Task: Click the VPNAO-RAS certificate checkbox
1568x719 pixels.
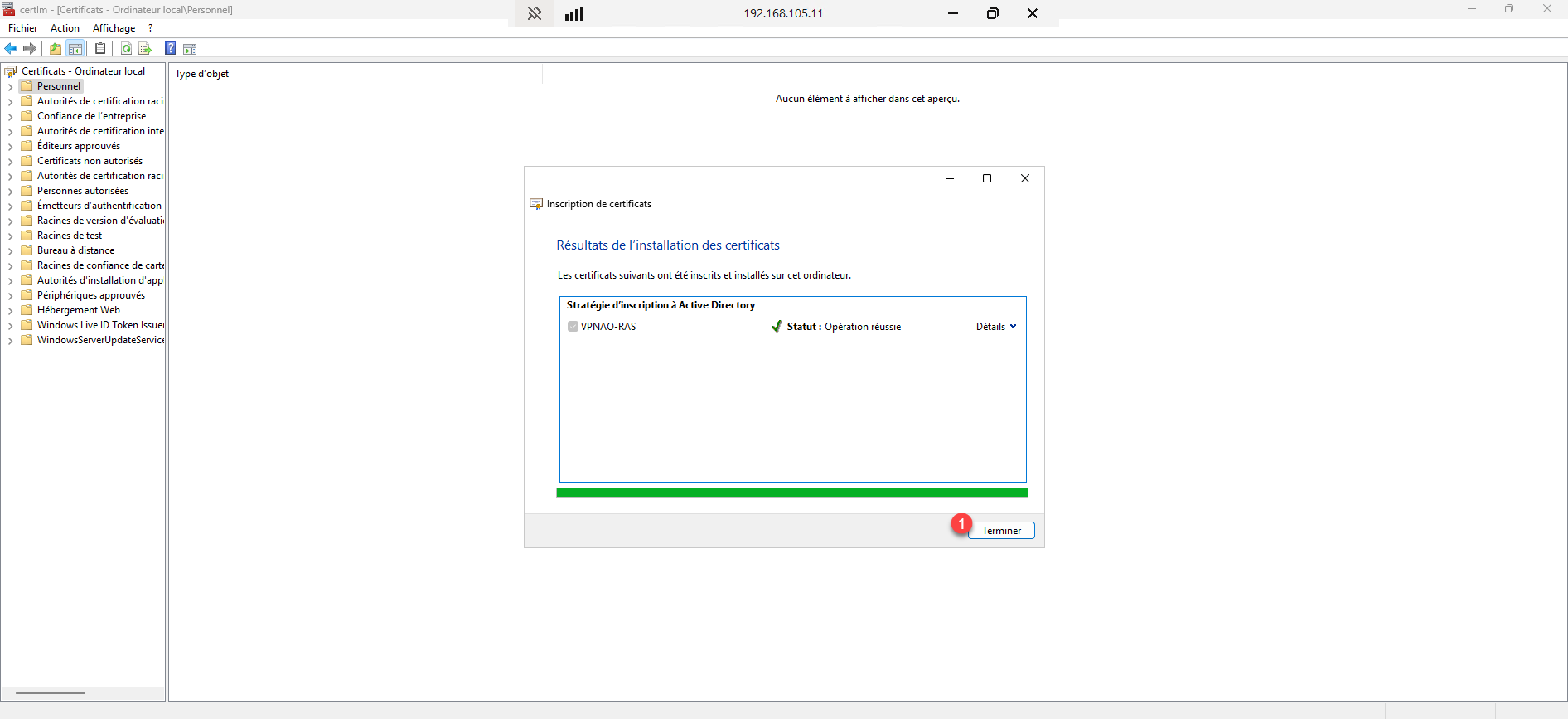Action: 573,327
